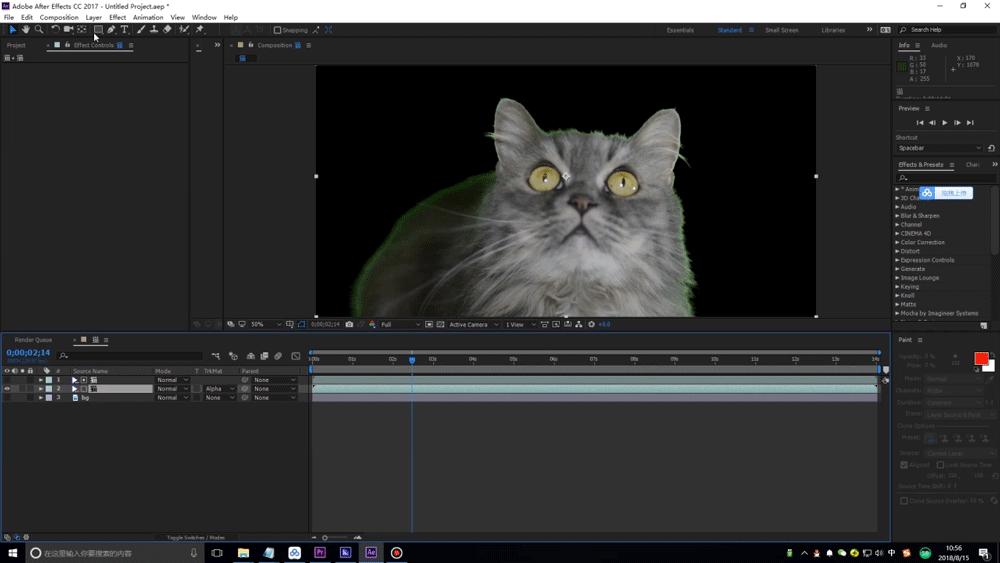Viewport: 1000px width, 563px height.
Task: Click the snapshot camera icon in the viewer
Action: pos(349,324)
